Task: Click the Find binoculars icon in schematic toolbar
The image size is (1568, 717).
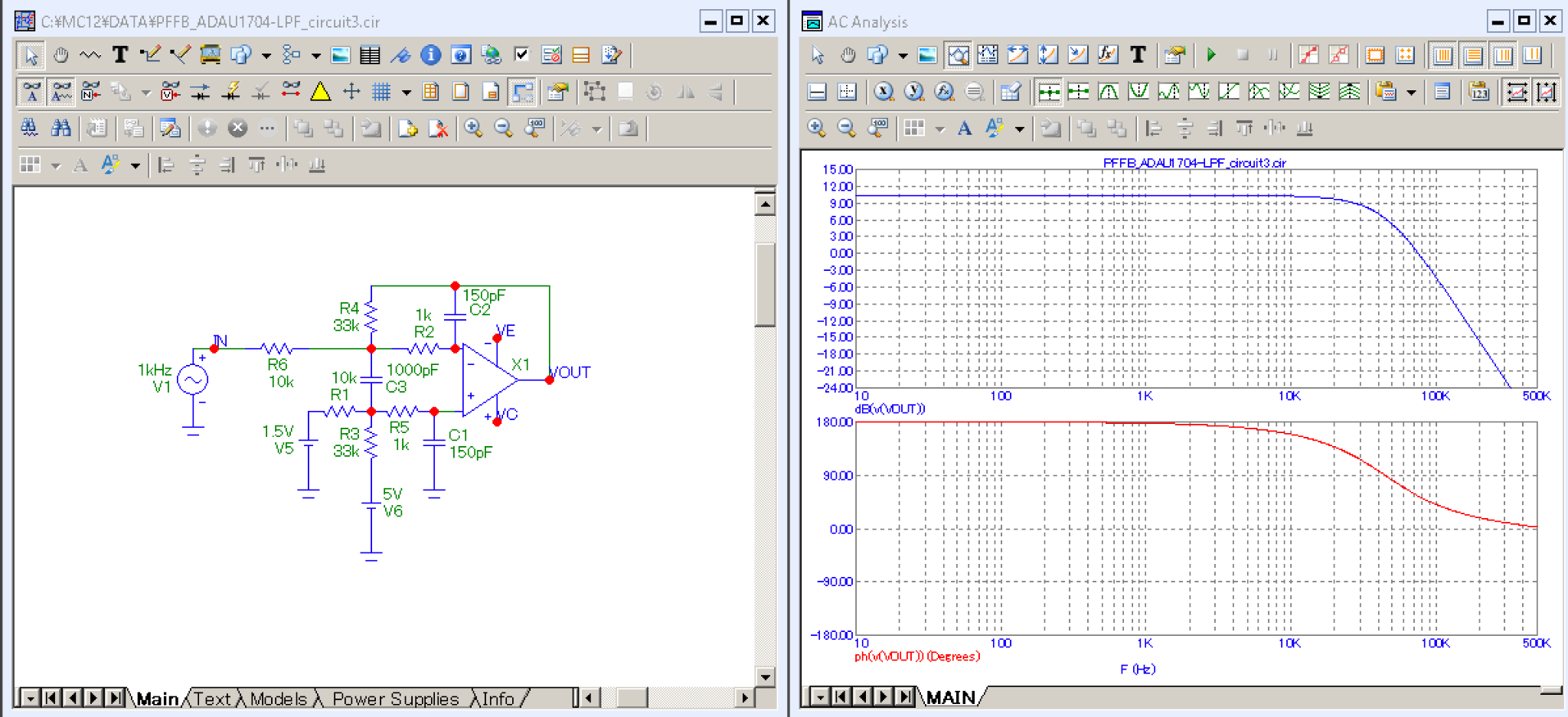Action: (60, 128)
